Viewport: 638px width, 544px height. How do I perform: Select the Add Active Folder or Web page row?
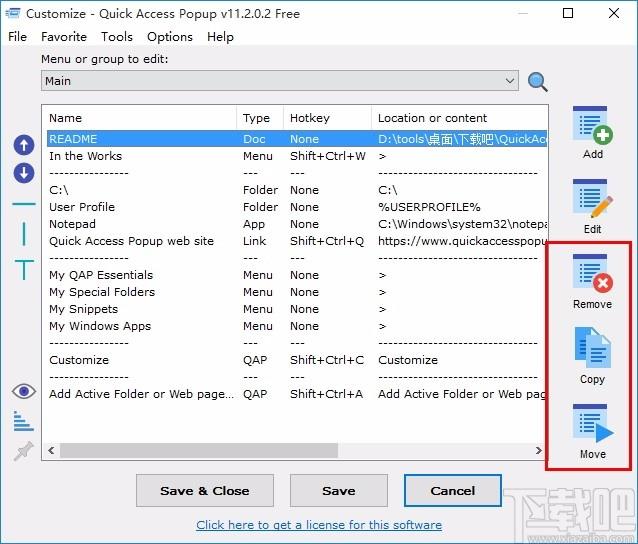(297, 394)
